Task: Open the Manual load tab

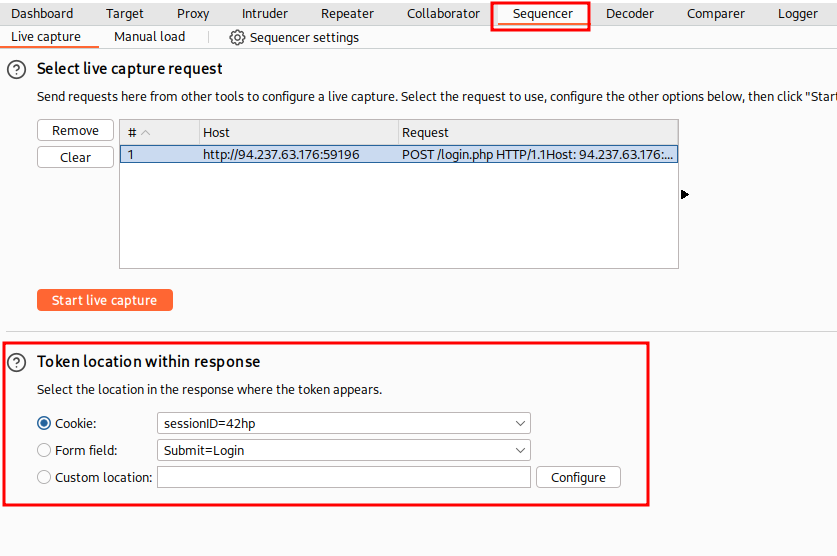Action: coord(149,37)
